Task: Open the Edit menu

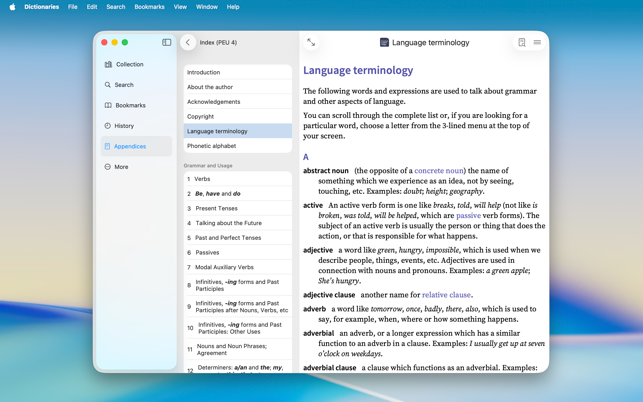Action: (x=92, y=7)
